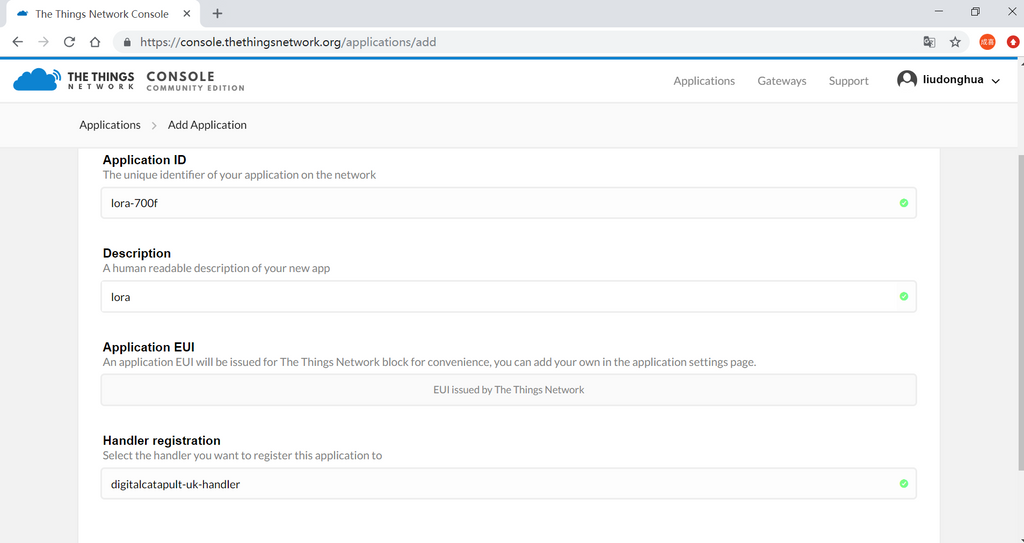This screenshot has width=1024, height=543.
Task: Click the user avatar icon for liudonghua
Action: [907, 80]
